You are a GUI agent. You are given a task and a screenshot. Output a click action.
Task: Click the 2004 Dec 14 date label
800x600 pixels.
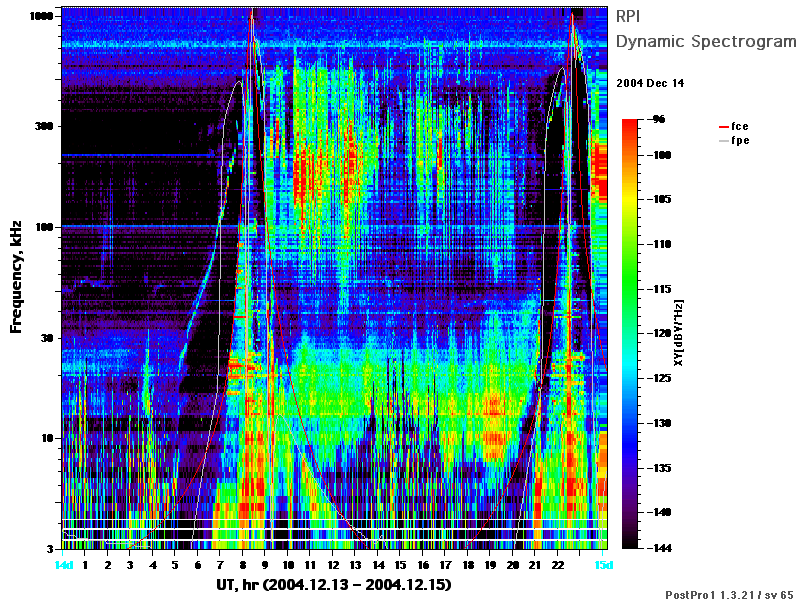point(650,83)
